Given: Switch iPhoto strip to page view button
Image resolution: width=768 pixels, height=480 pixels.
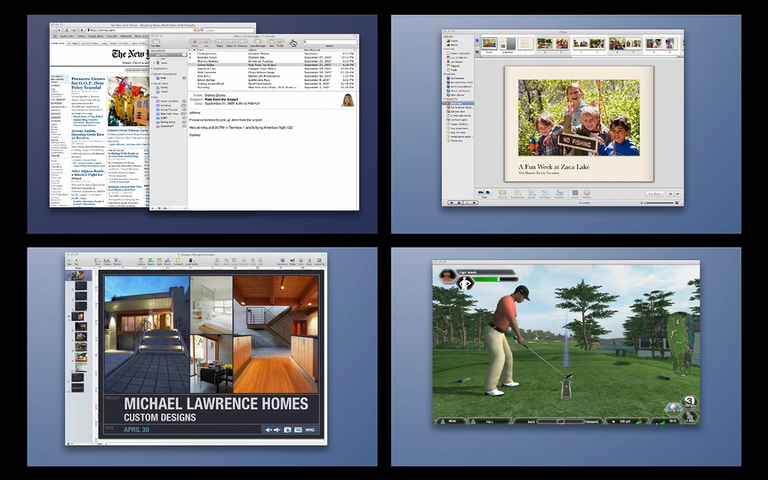Looking at the screenshot, I should click(477, 41).
